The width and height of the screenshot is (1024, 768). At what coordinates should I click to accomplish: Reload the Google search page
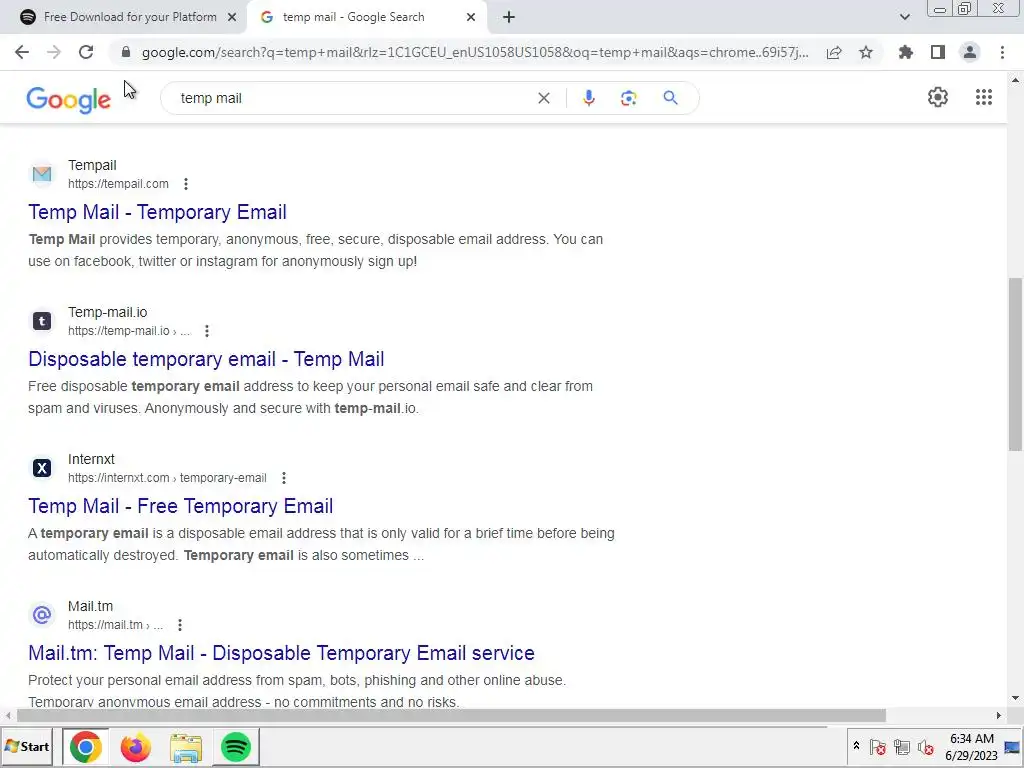86,52
